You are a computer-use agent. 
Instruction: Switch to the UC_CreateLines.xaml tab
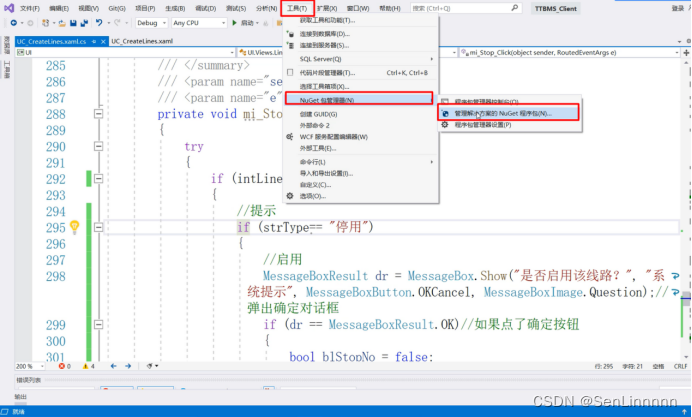(142, 41)
